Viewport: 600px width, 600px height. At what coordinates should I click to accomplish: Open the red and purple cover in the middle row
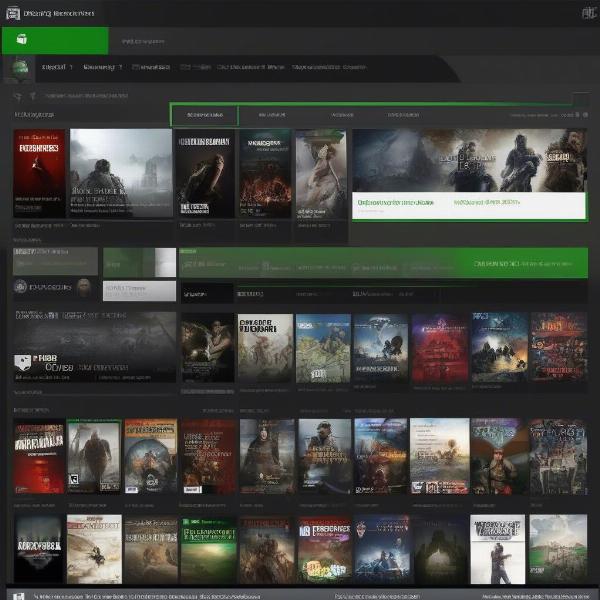[440, 348]
